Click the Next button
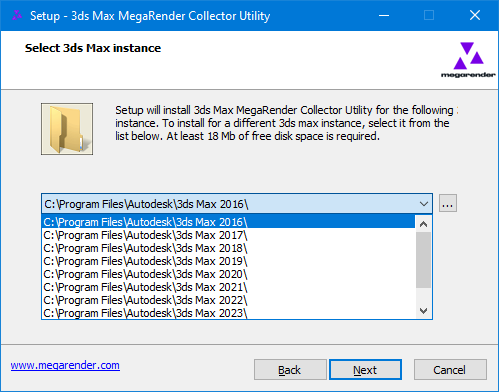 (365, 370)
